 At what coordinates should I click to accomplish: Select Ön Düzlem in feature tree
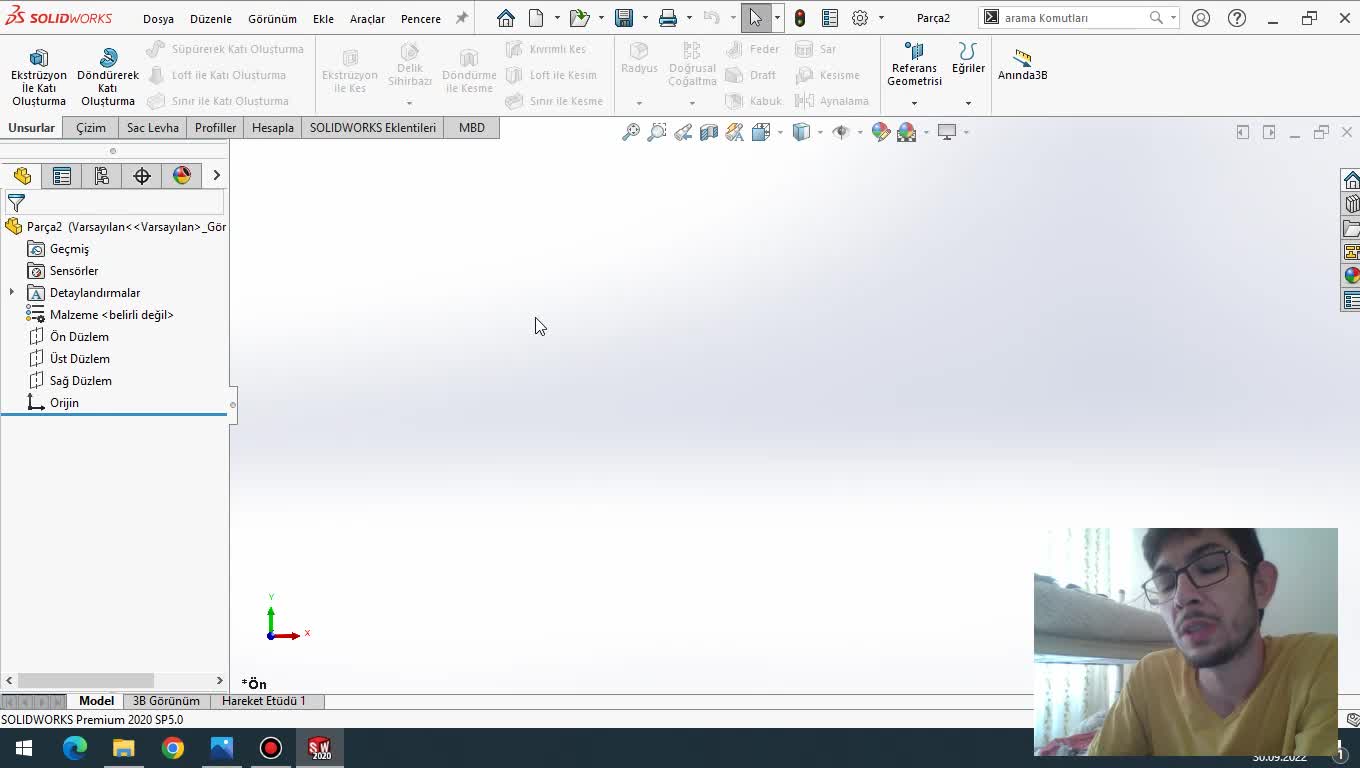pyautogui.click(x=79, y=337)
